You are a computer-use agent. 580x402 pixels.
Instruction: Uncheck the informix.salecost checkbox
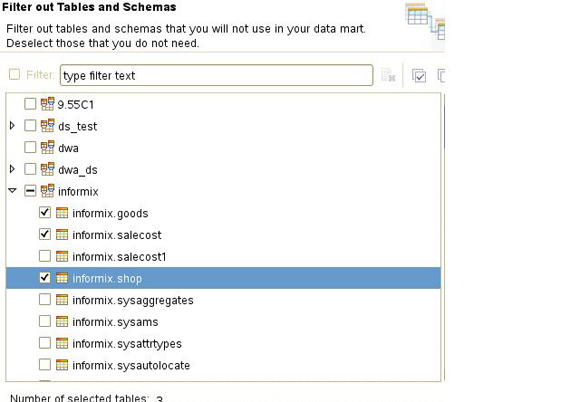(x=45, y=234)
